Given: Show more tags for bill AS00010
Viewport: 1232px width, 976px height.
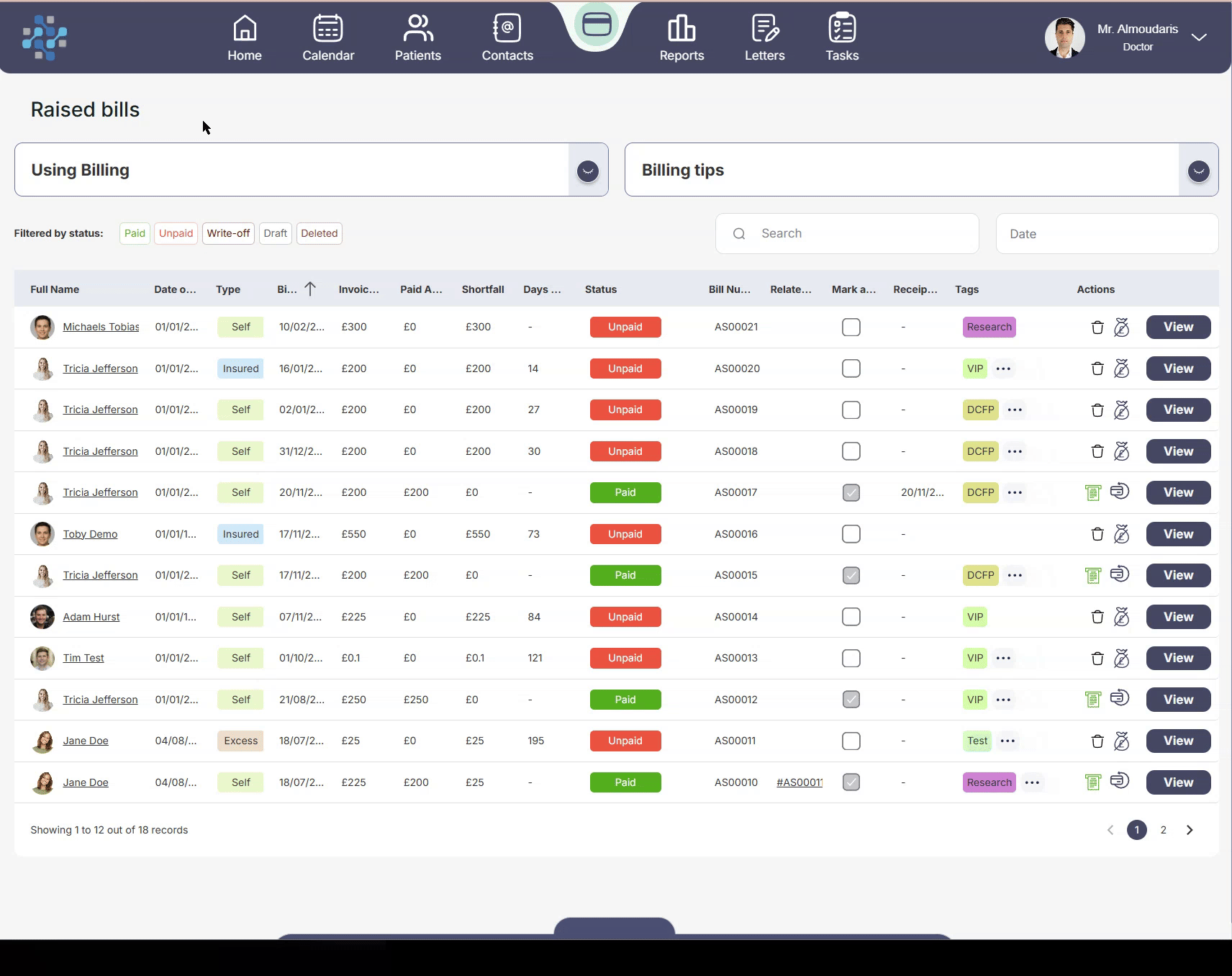Looking at the screenshot, I should 1032,782.
